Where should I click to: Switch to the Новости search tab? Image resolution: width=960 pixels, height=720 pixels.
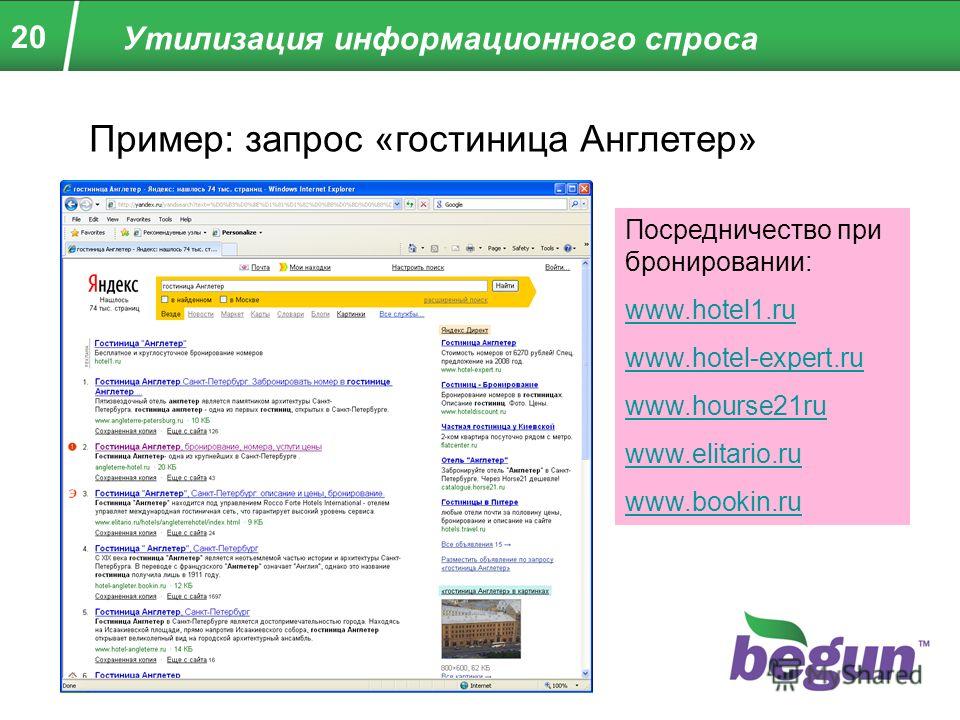(x=200, y=314)
